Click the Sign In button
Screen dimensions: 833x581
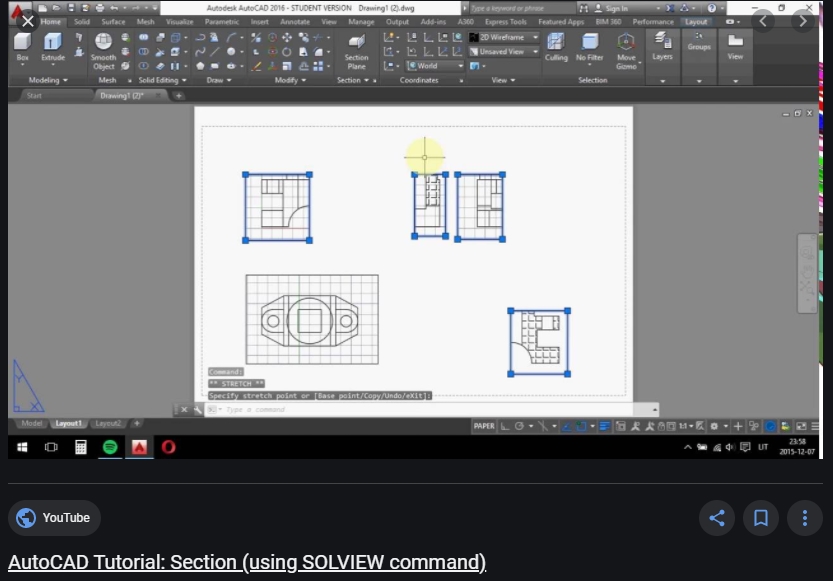pos(611,8)
